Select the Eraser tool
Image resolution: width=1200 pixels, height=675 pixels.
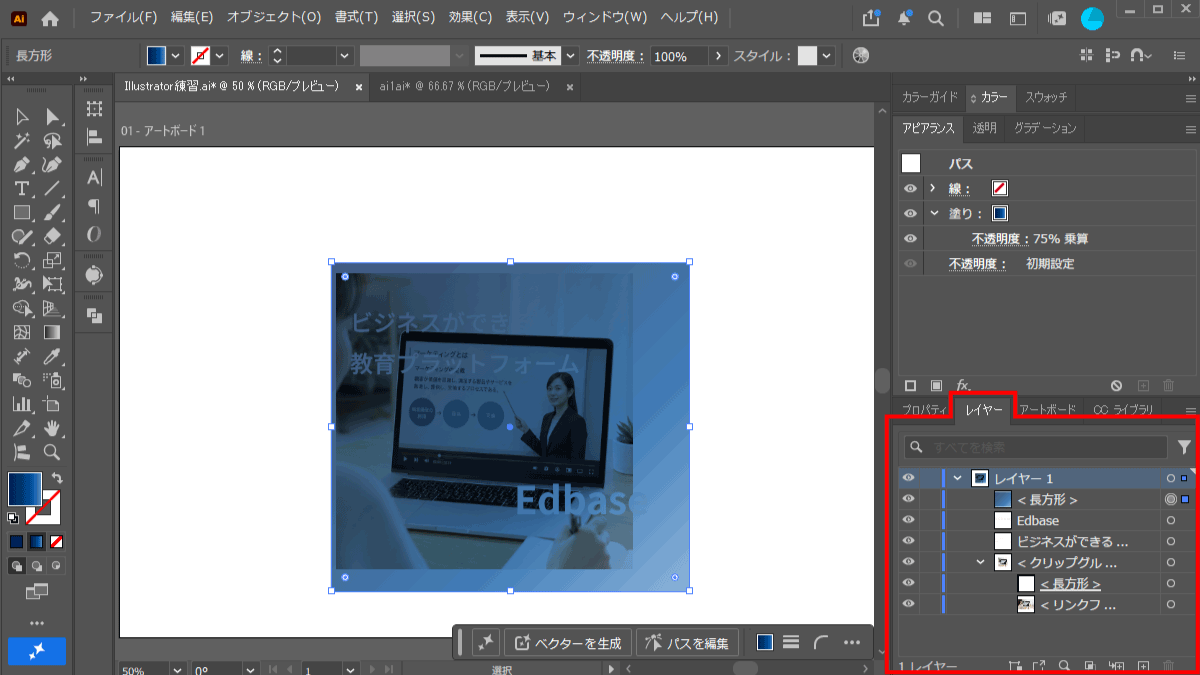[53, 237]
